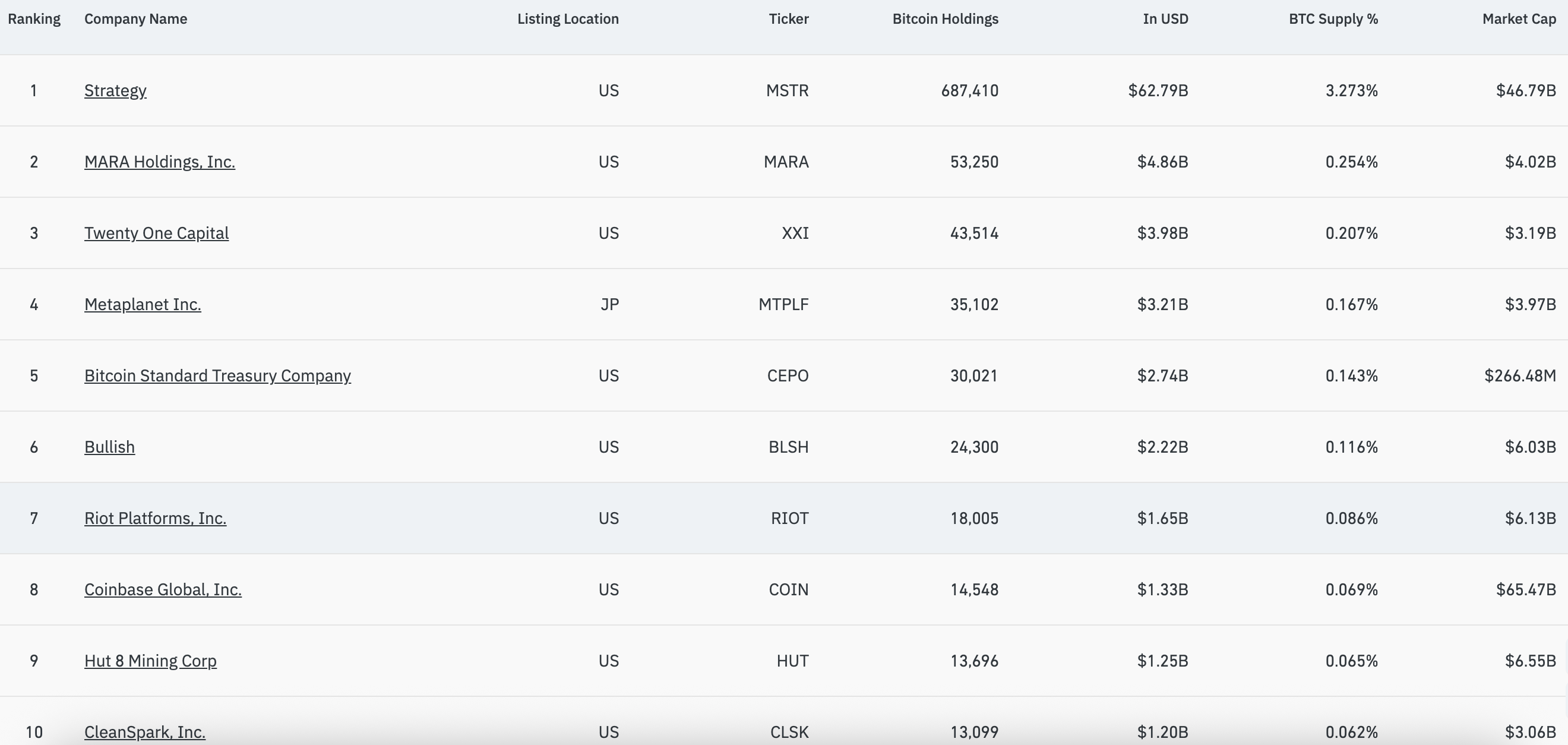Sort by In USD column header
1568x745 pixels.
[1165, 19]
